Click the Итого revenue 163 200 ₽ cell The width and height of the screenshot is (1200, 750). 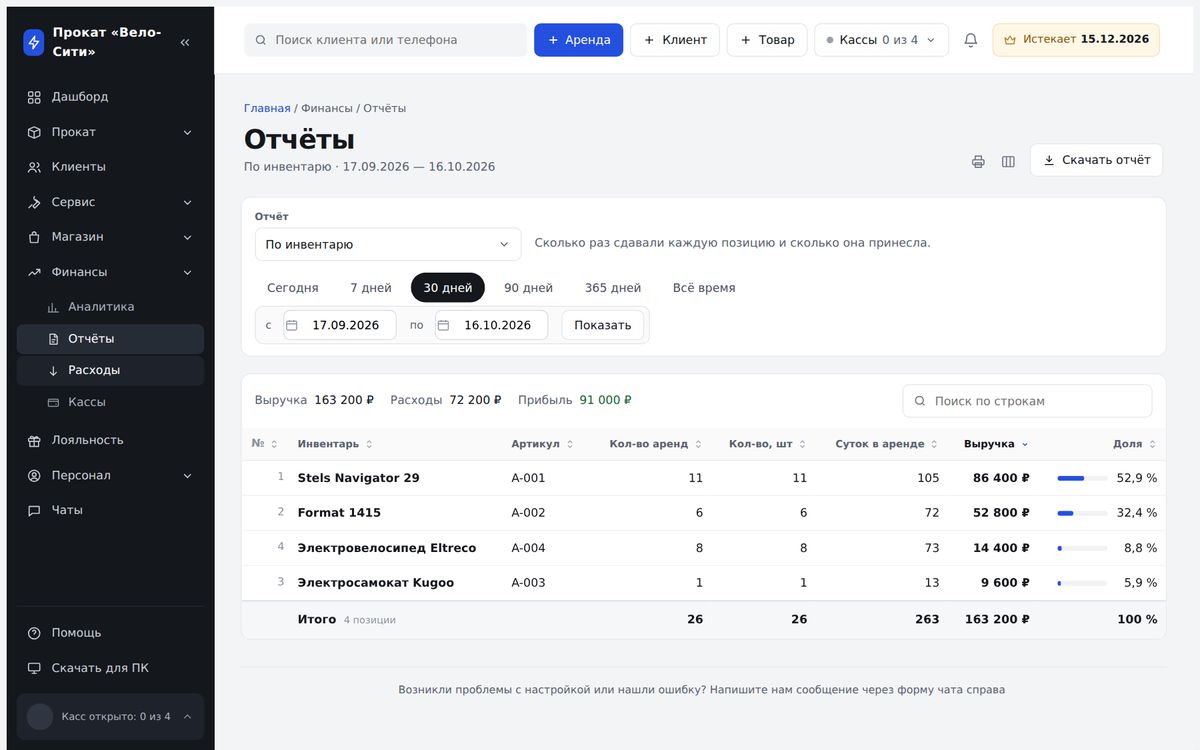click(x=997, y=620)
